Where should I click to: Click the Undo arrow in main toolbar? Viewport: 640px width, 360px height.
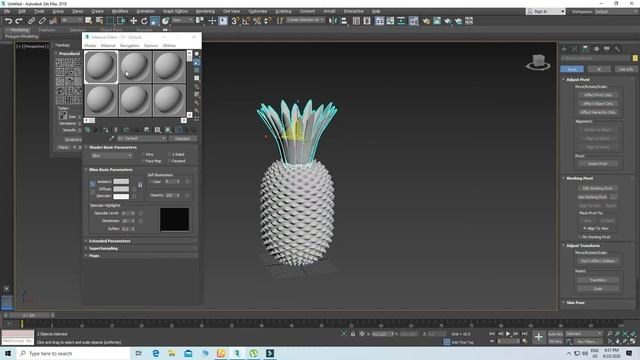coord(8,21)
